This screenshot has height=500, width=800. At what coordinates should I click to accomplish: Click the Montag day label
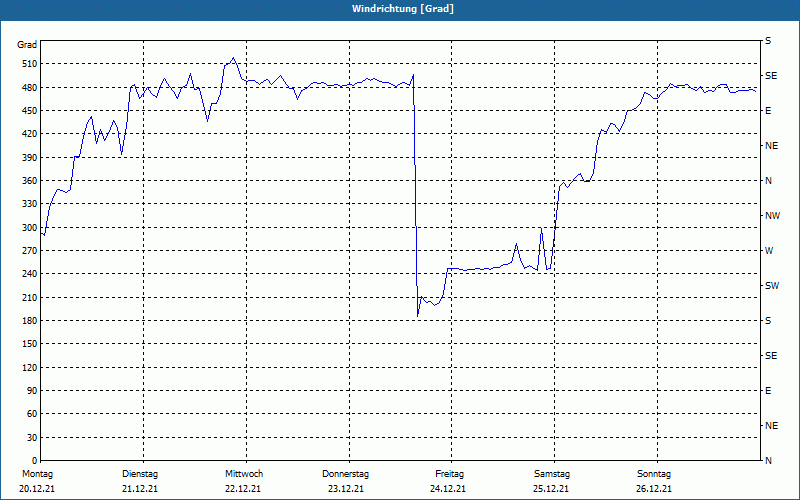pos(37,474)
